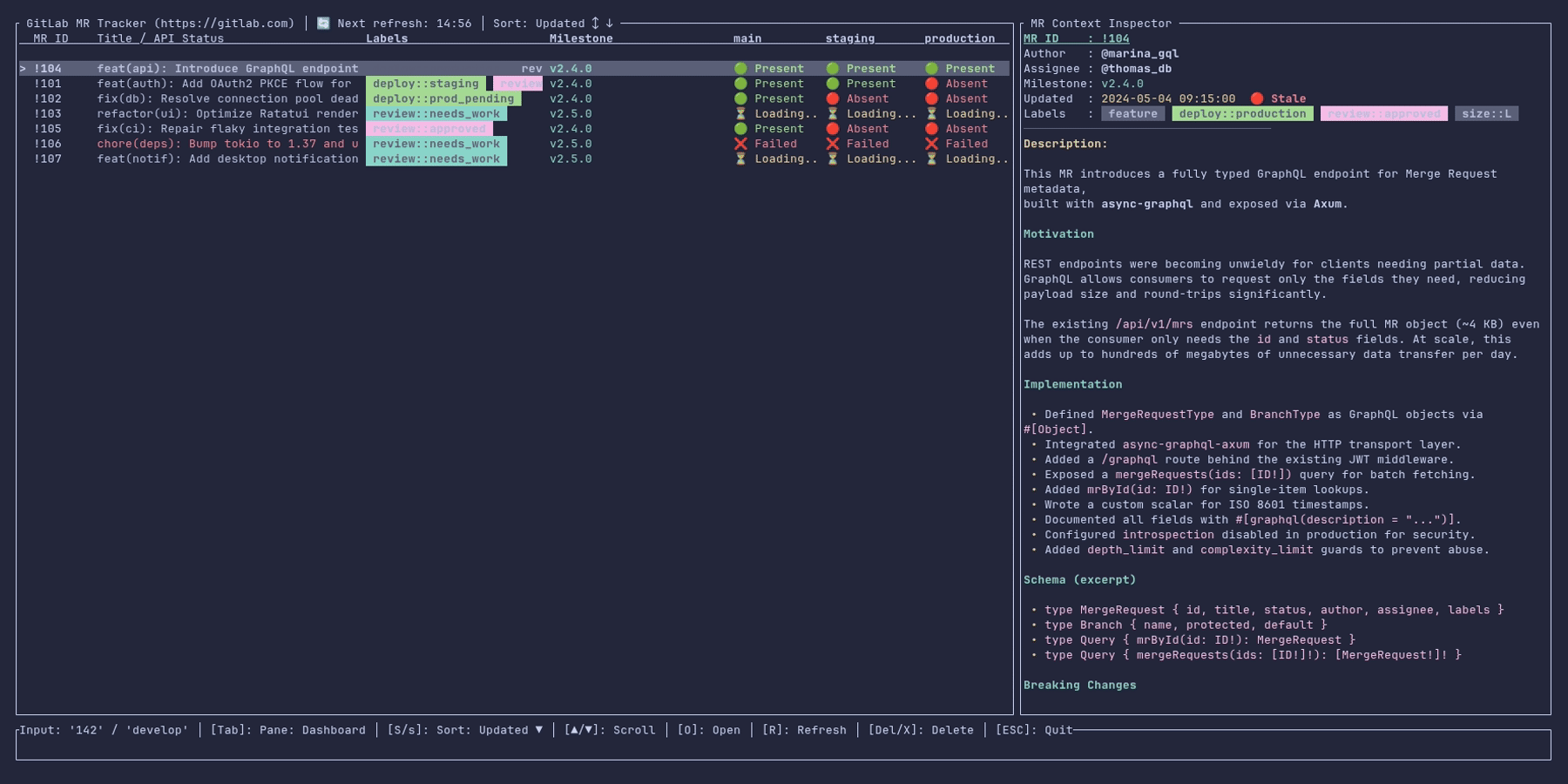Select row !106 chore(deps): Bump tokio
The width and height of the screenshot is (1568, 784).
514,144
